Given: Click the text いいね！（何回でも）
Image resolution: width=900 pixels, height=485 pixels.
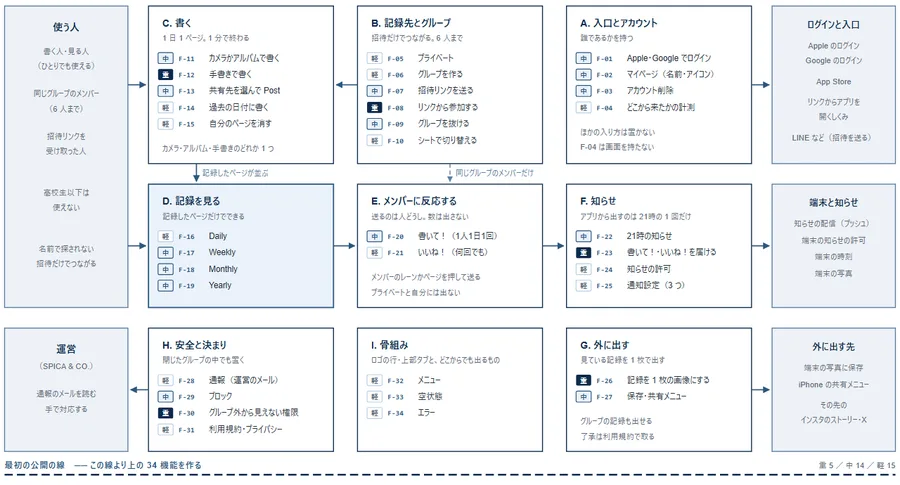Looking at the screenshot, I should [454, 252].
